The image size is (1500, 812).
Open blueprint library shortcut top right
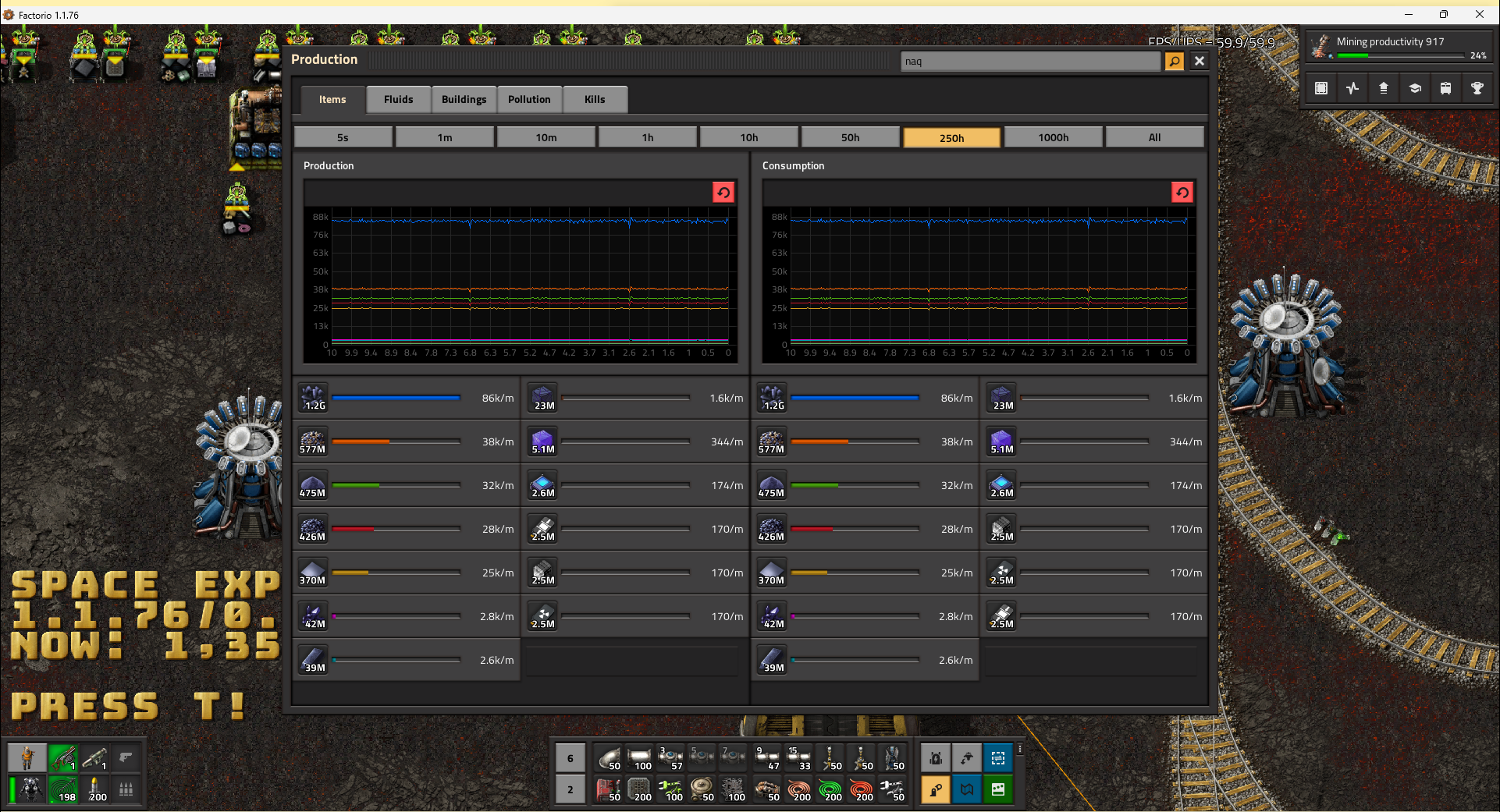pyautogui.click(x=1321, y=88)
